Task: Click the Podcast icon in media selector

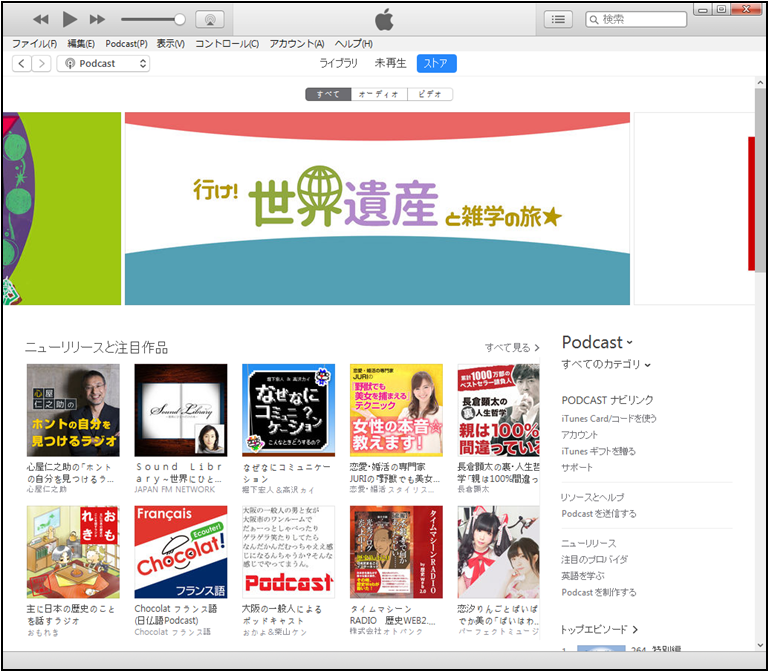Action: [70, 64]
